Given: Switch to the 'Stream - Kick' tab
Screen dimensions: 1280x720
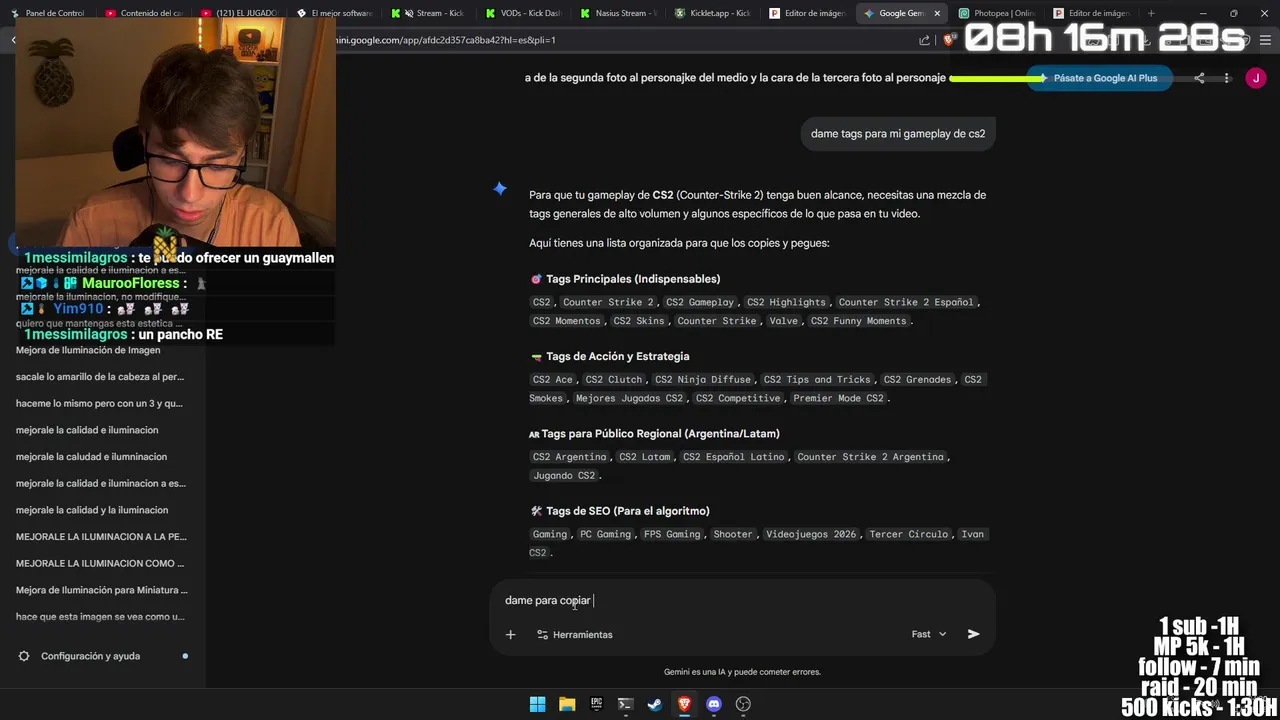Looking at the screenshot, I should [x=429, y=13].
